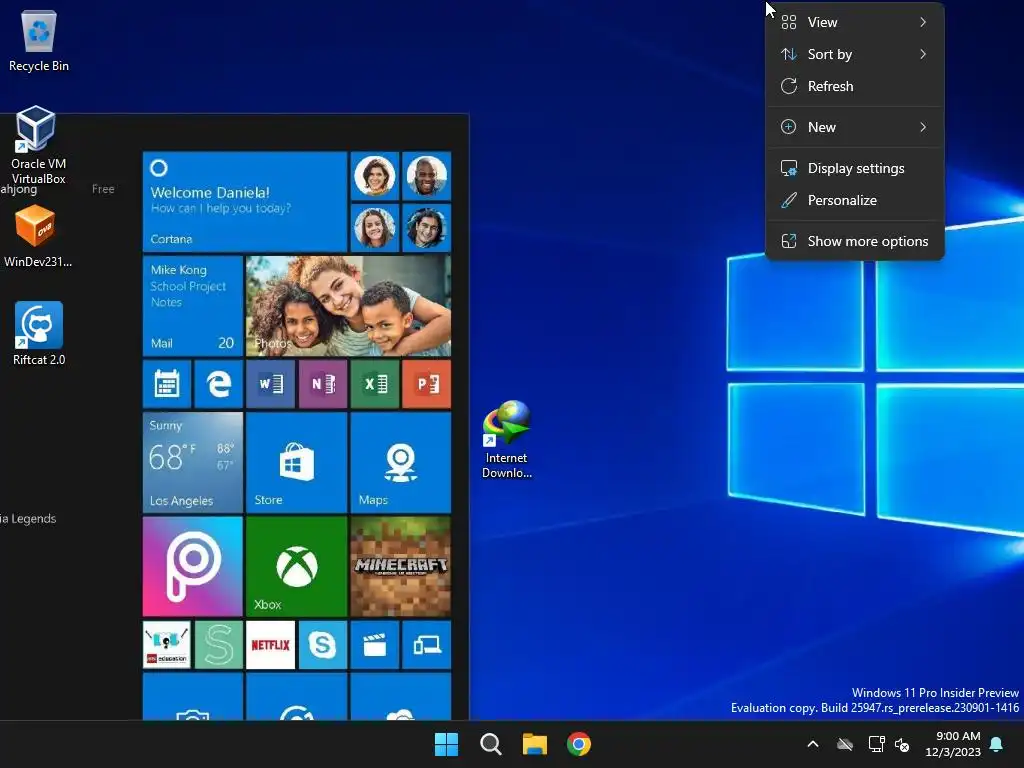Screen dimensions: 1024x768
Task: Click the OneDrive cloud tray icon
Action: click(845, 744)
